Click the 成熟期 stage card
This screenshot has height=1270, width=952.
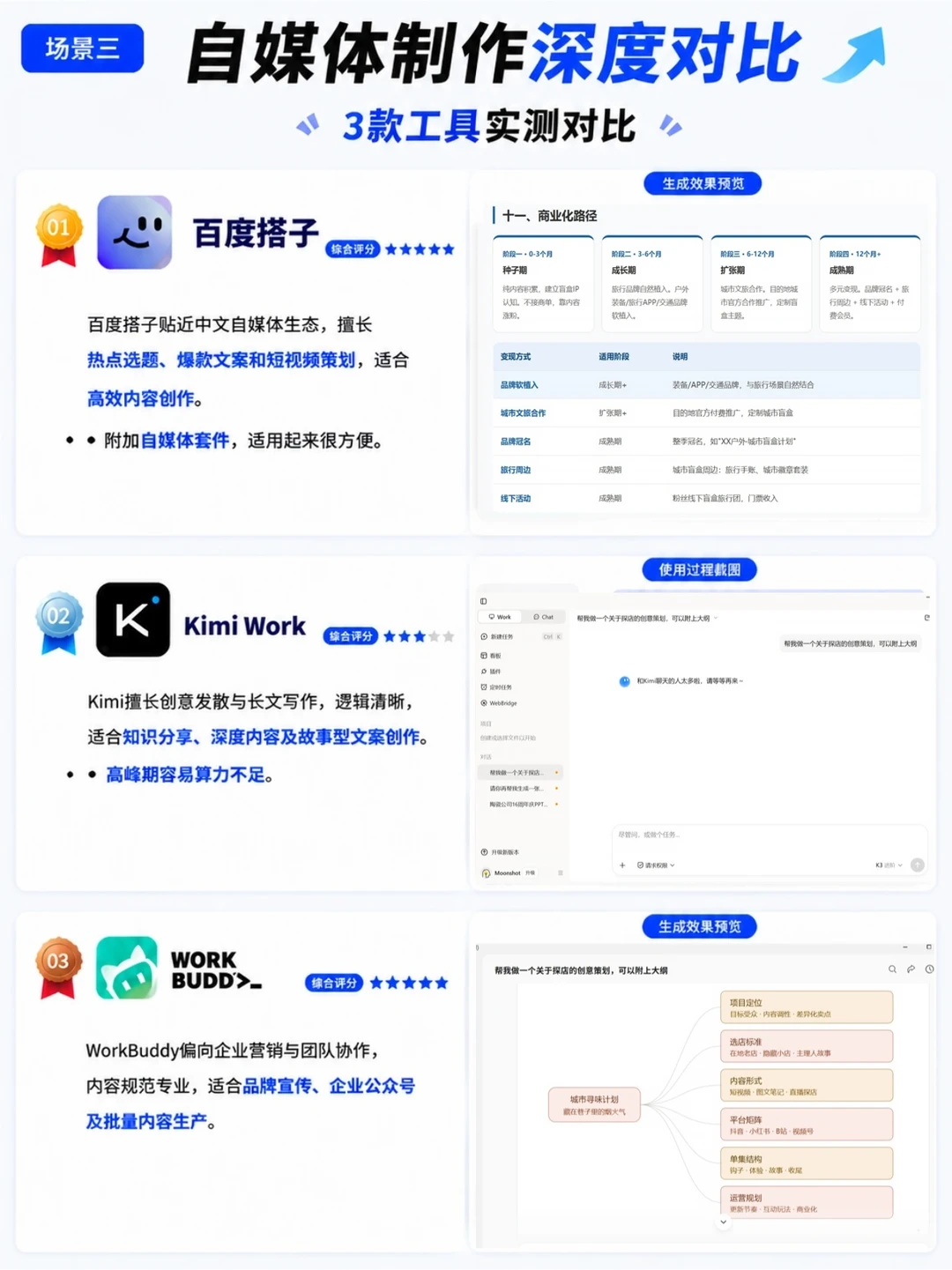tap(870, 284)
